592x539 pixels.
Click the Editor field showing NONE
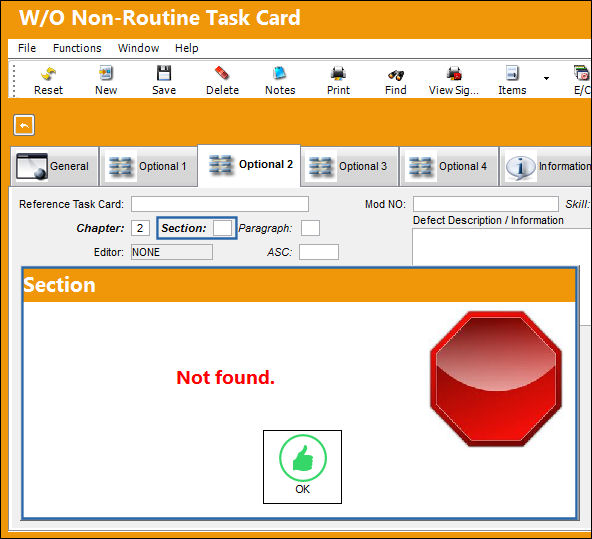pyautogui.click(x=172, y=252)
